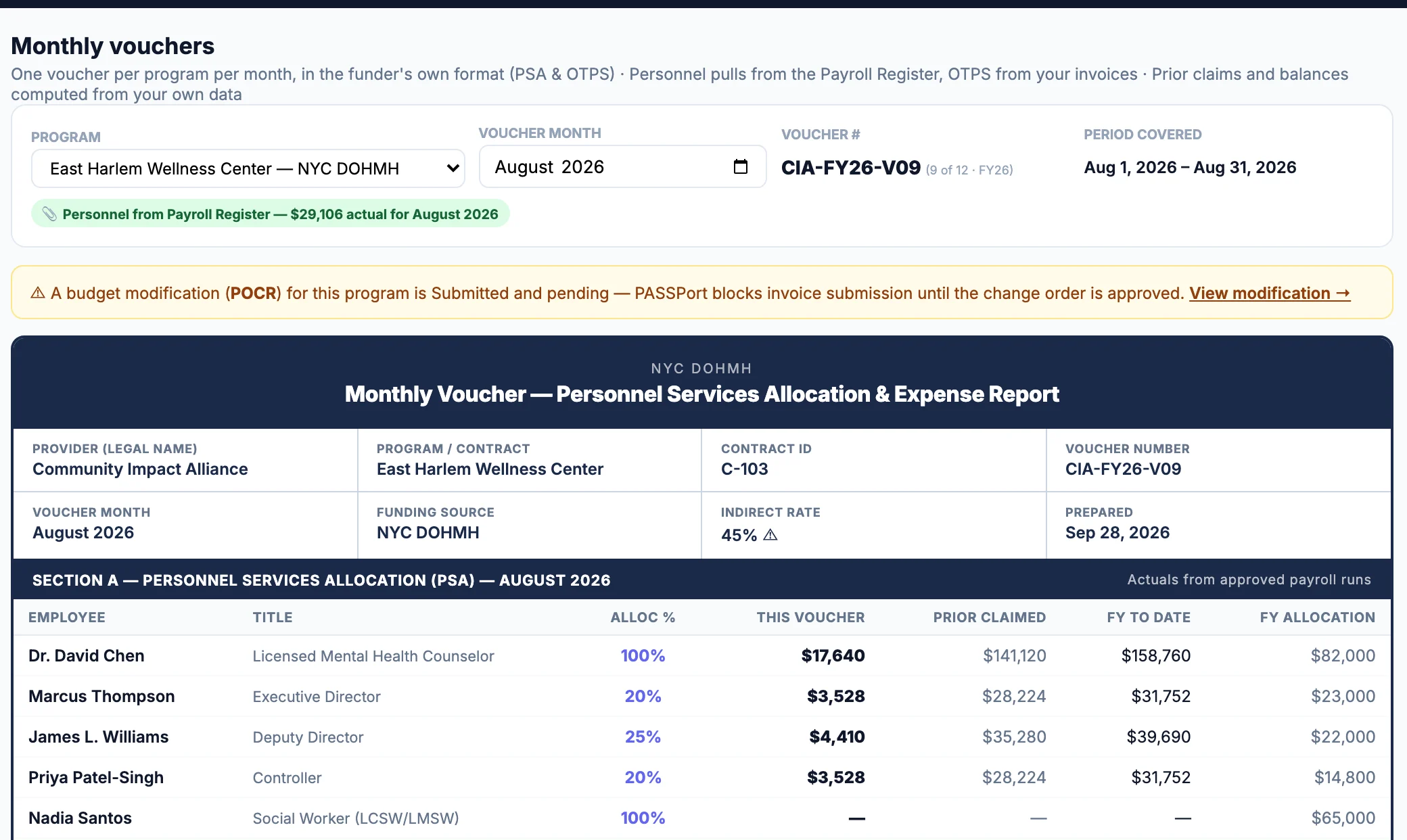Click the Licensed Mental Health Counselor title
Viewport: 1407px width, 840px height.
[x=373, y=656]
